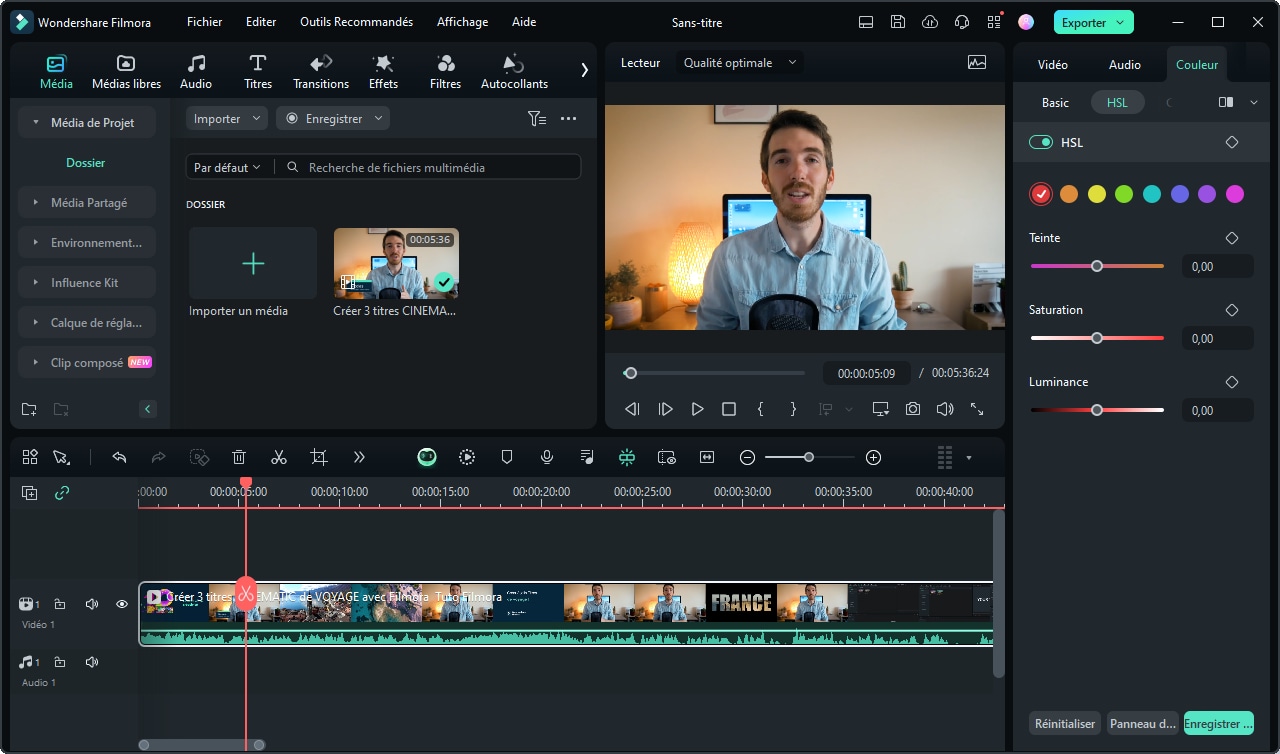Expand the Influence Kit section

click(x=87, y=282)
